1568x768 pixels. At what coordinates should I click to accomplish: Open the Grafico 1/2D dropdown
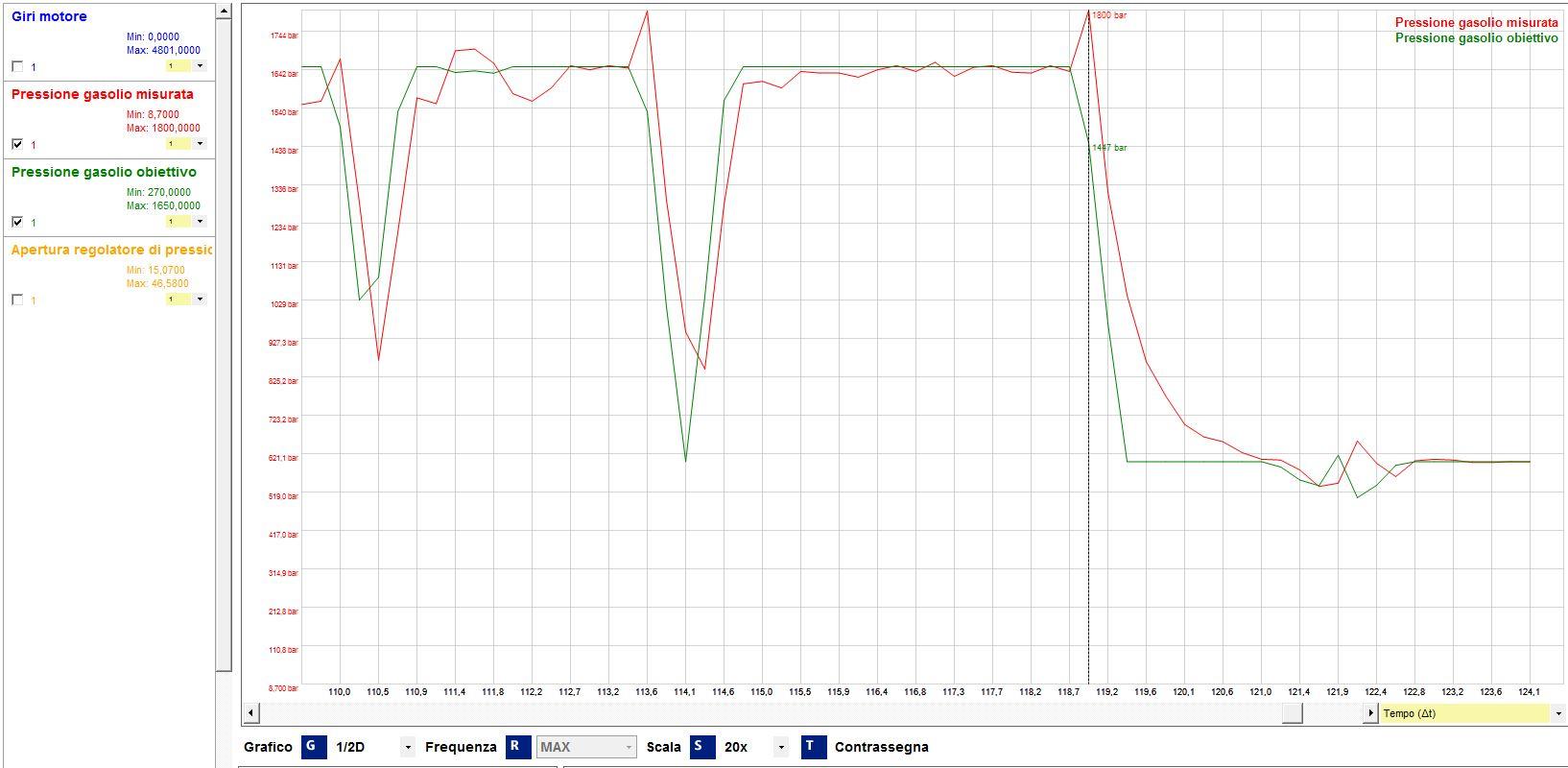408,748
